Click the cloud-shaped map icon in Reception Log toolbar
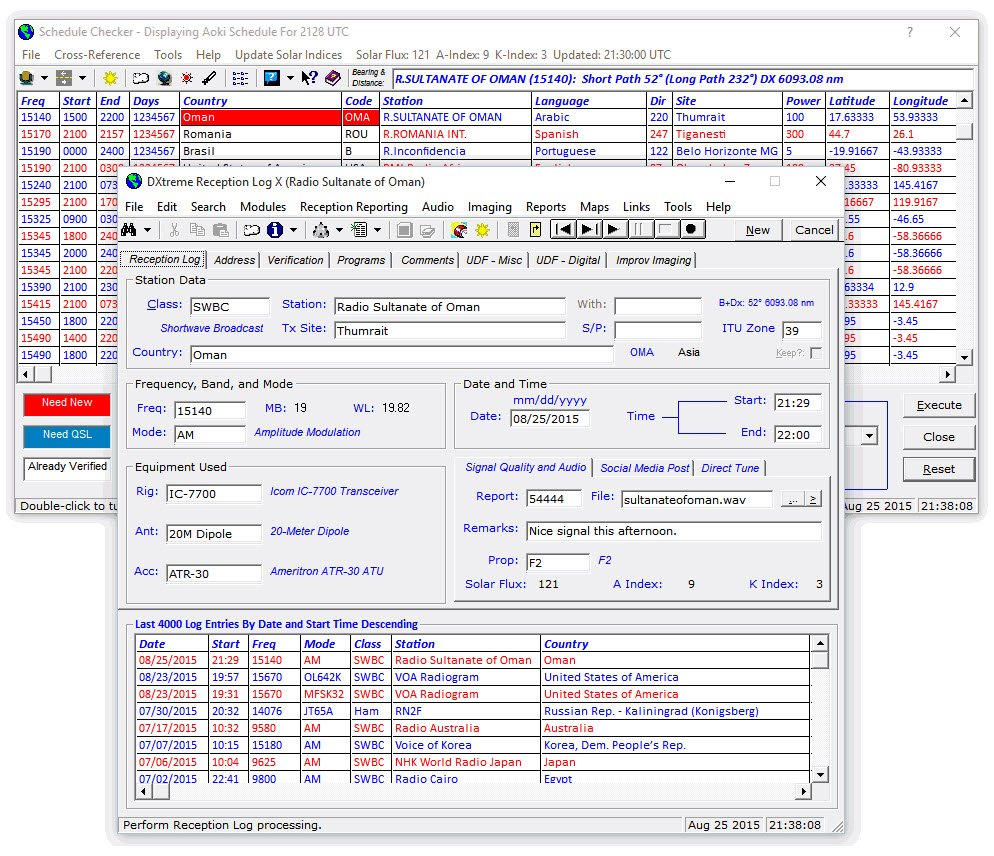 pos(252,230)
